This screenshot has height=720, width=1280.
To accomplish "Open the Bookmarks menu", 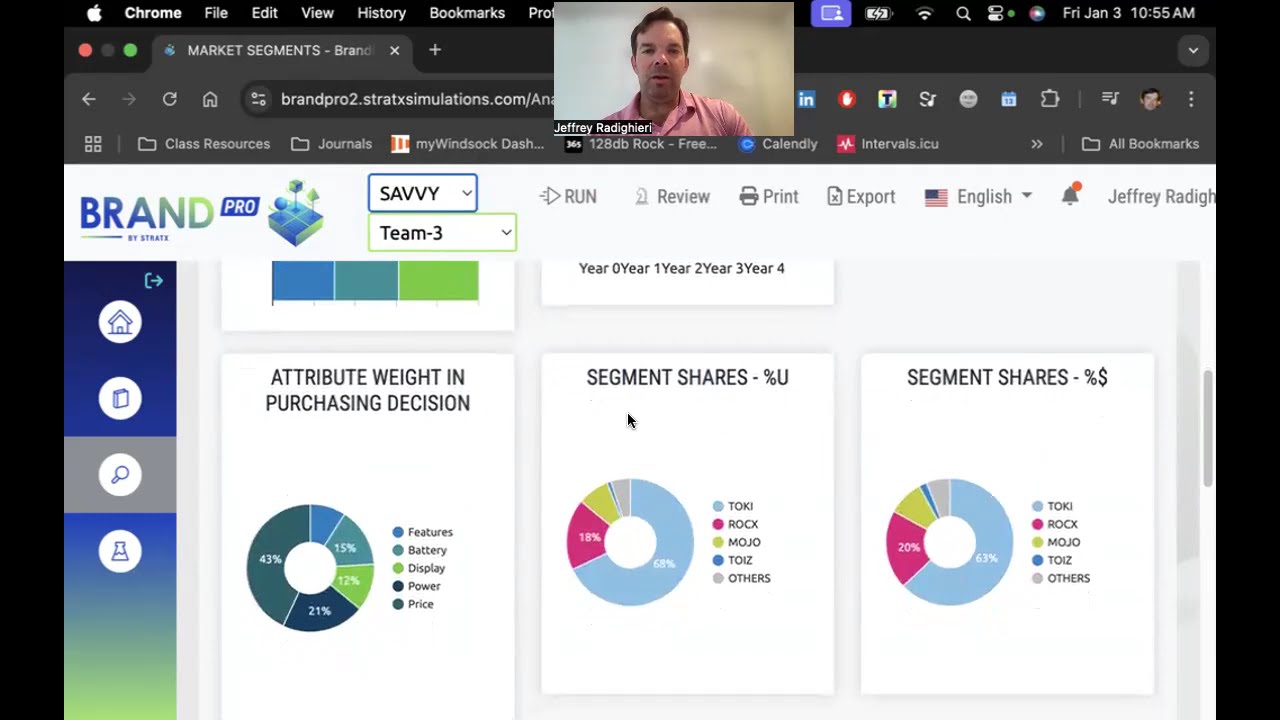I will [467, 13].
